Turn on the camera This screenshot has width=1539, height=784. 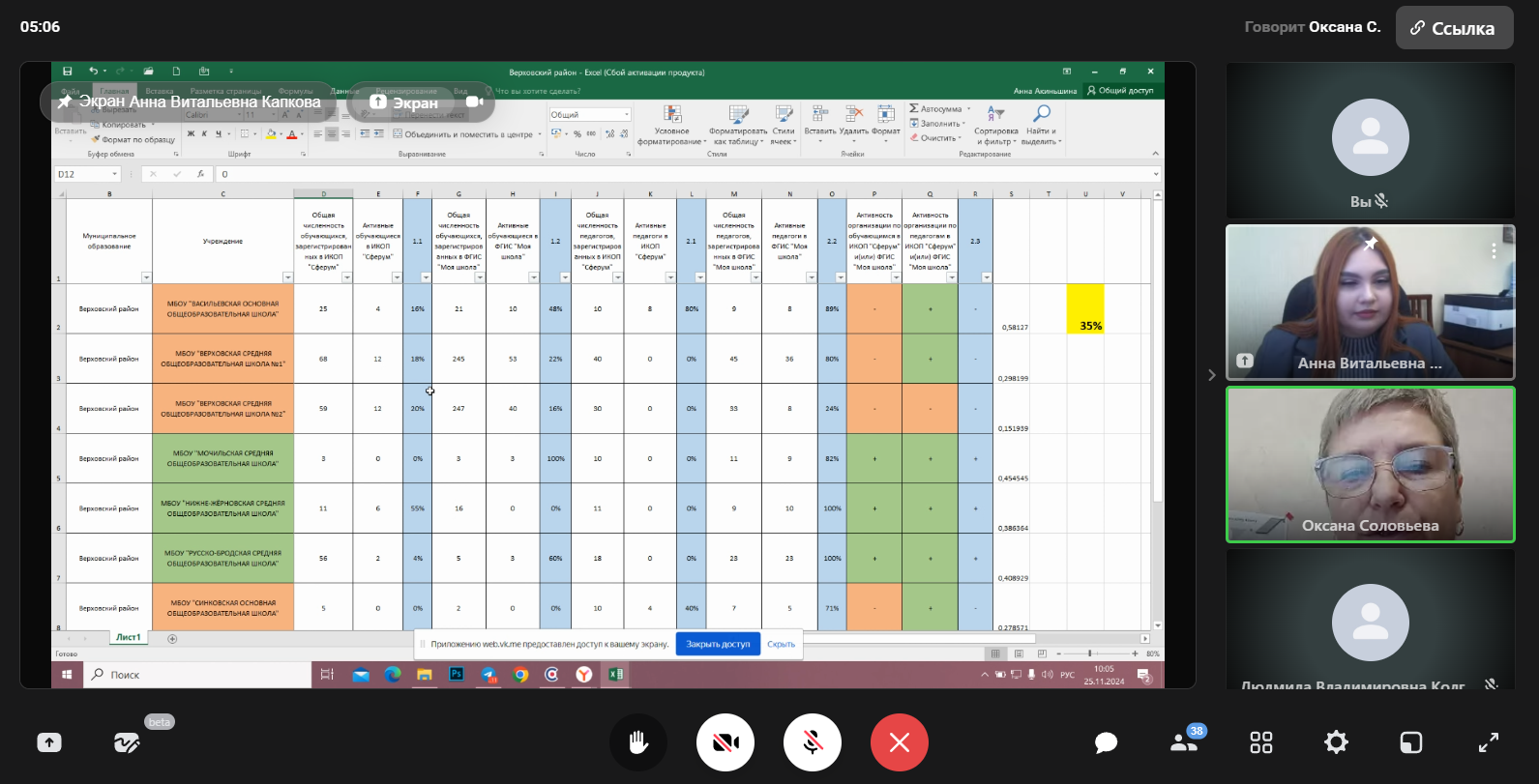pos(725,742)
